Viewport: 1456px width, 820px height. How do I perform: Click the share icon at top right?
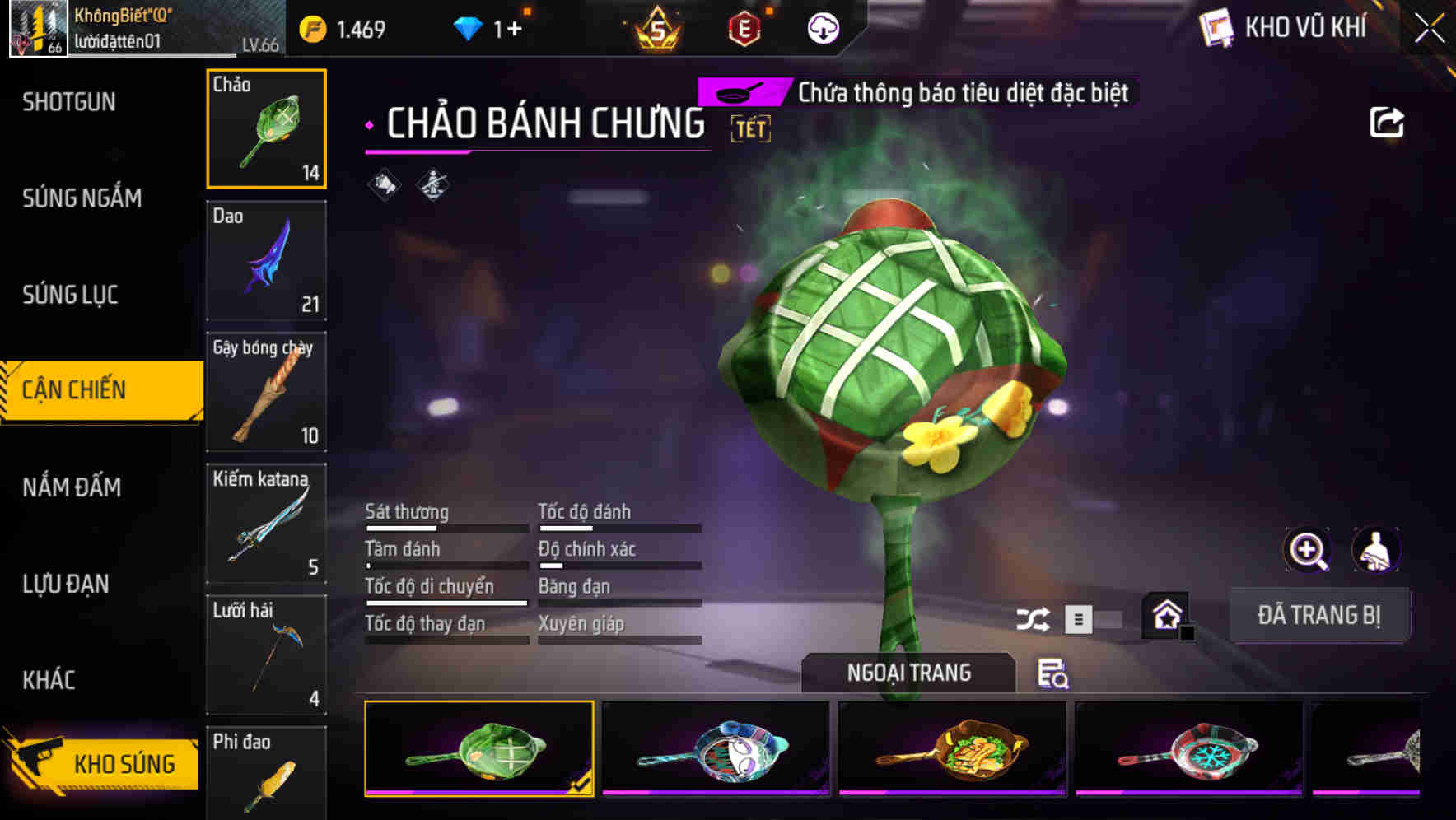coord(1386,123)
